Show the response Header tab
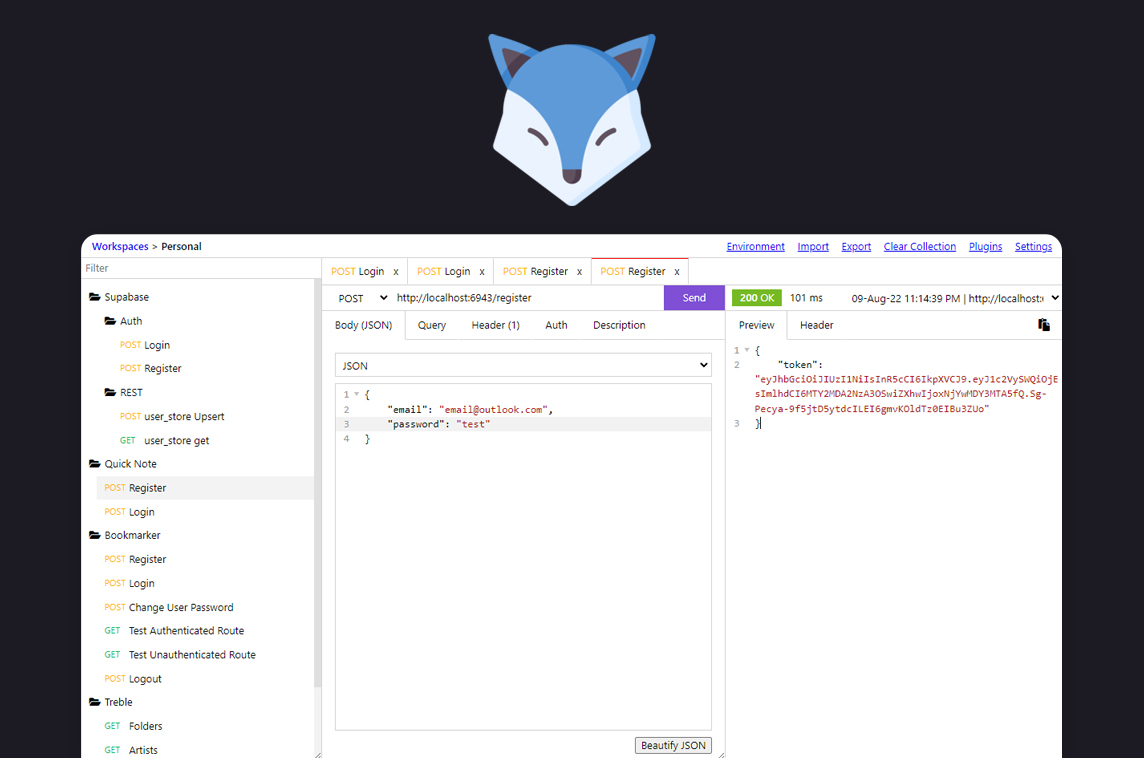 816,325
